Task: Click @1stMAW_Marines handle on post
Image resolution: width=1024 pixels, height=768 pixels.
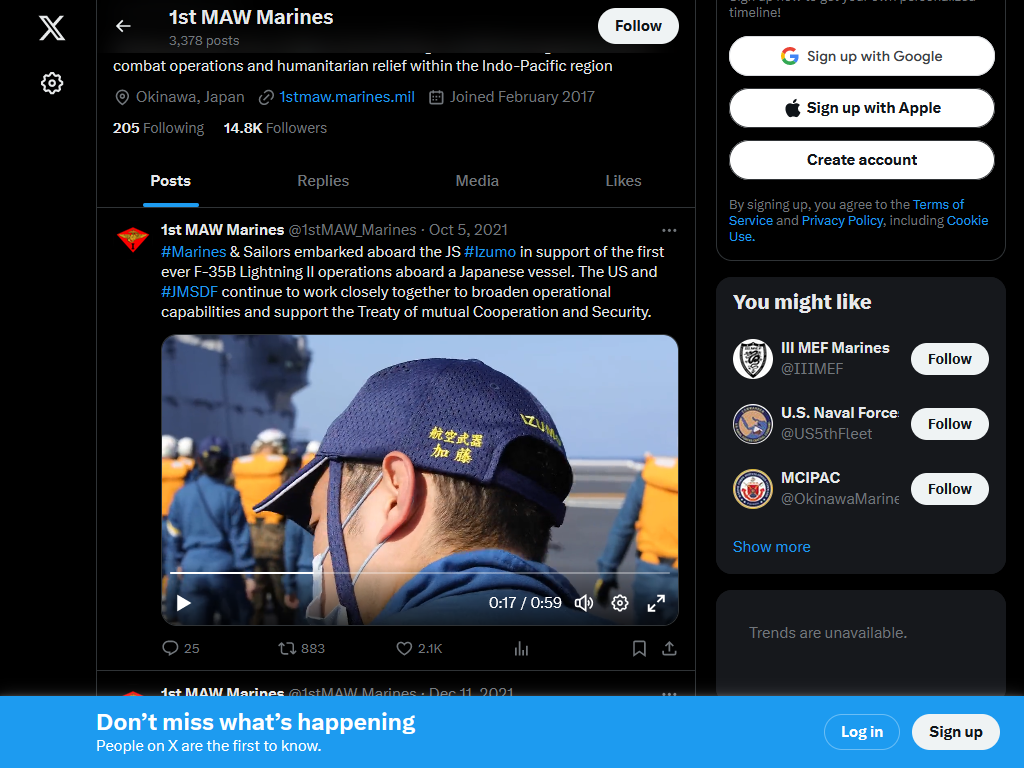Action: pos(352,230)
